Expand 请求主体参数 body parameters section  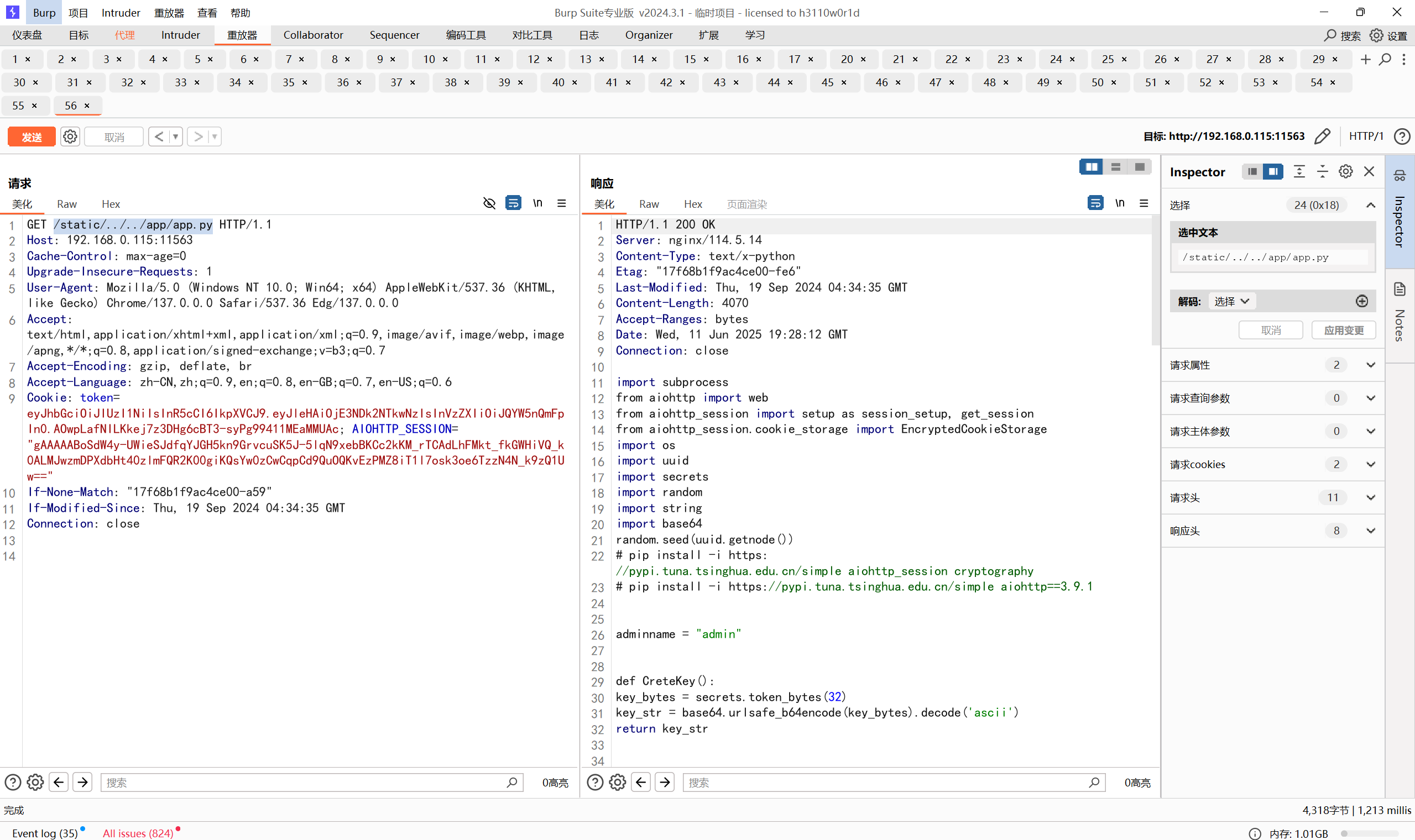point(1273,431)
